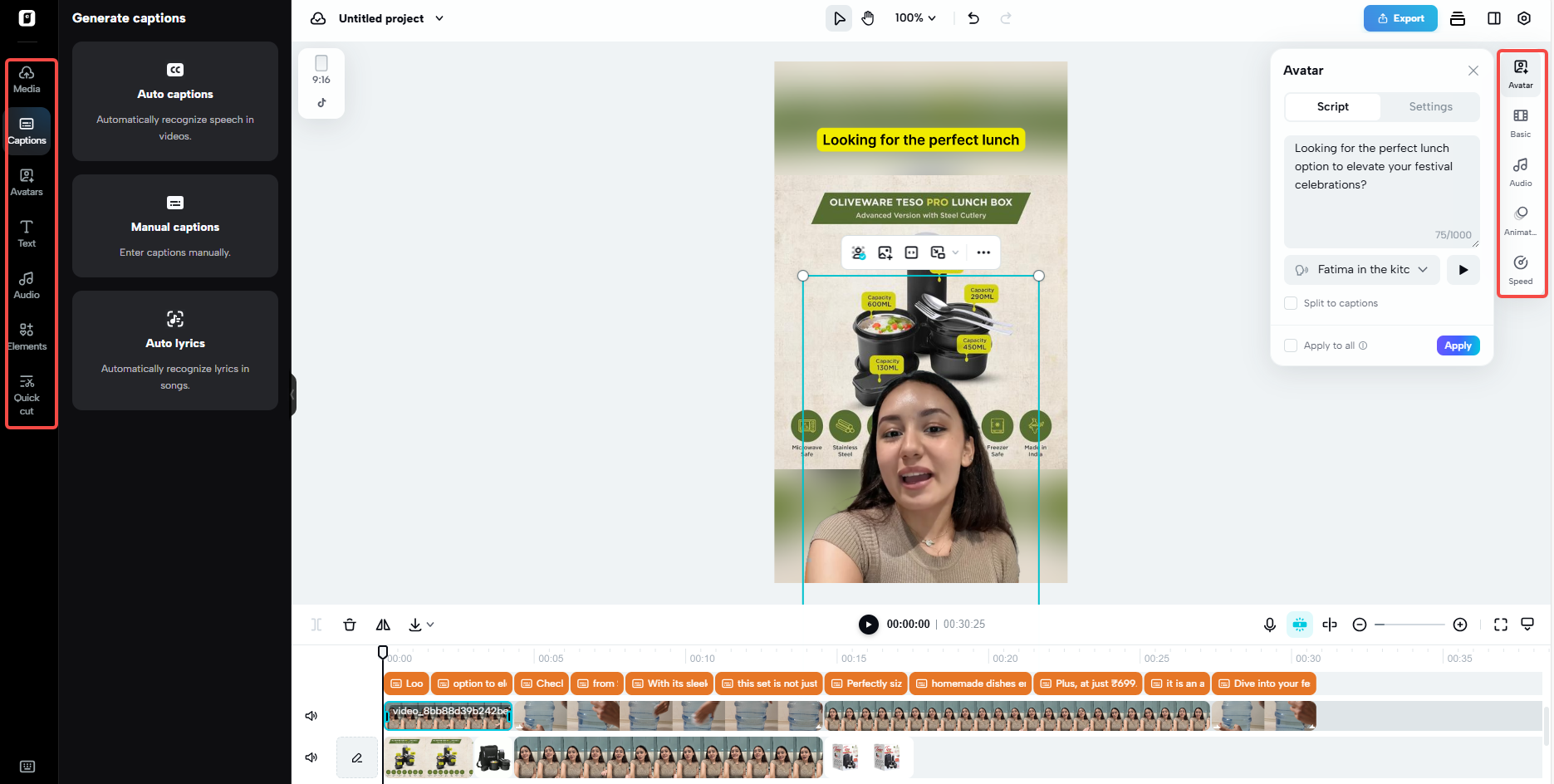Open the Avatars panel in the sidebar
Viewport: 1554px width, 784px height.
(27, 182)
